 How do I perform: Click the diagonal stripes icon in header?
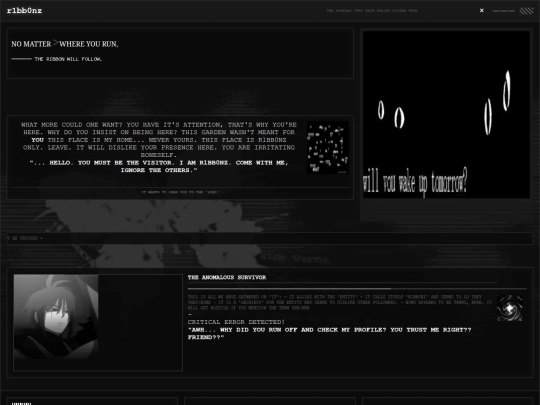pos(526,11)
